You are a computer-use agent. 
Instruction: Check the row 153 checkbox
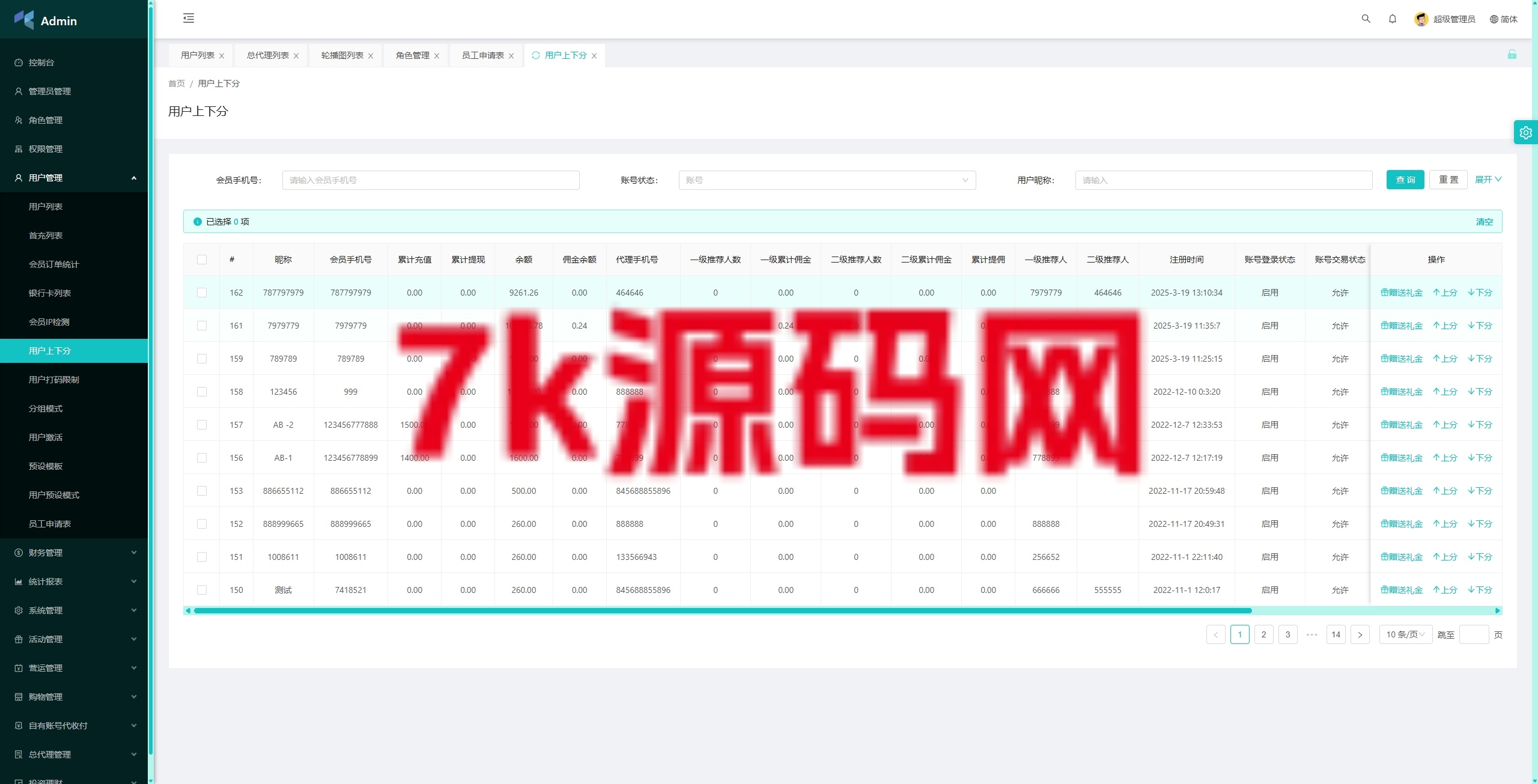202,491
